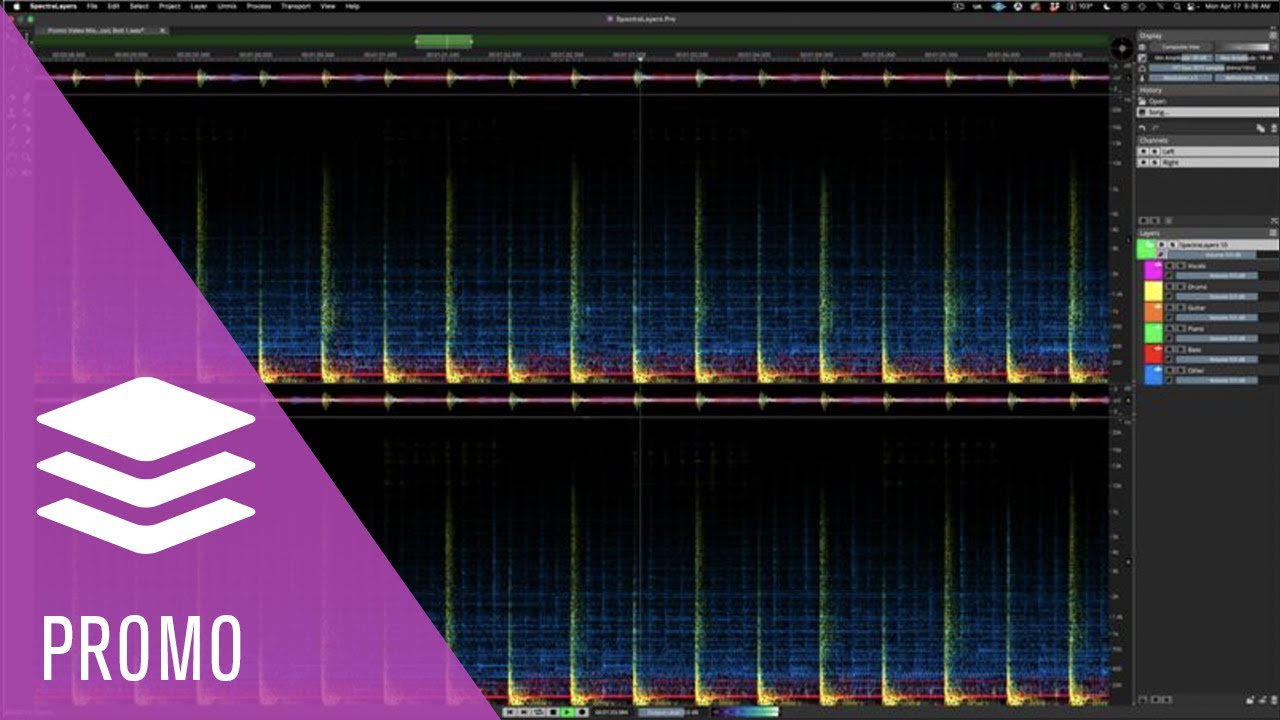Screen dimensions: 1280x720
Task: Open the Layers panel options menu
Action: (x=1273, y=232)
